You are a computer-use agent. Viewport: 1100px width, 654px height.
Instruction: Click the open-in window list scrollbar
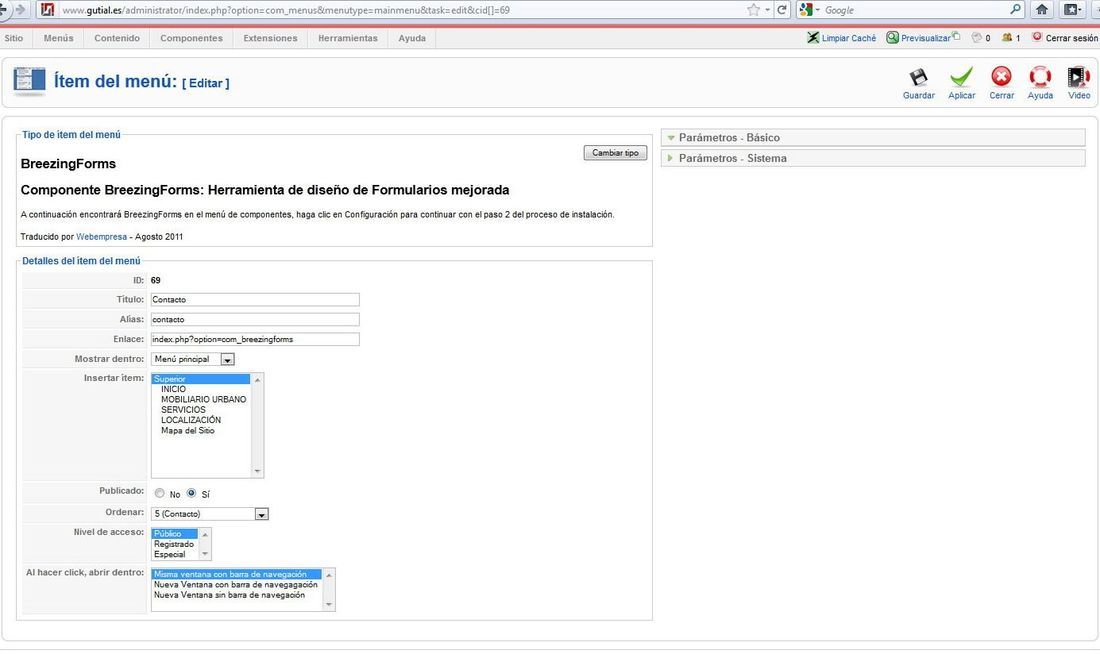coord(328,589)
